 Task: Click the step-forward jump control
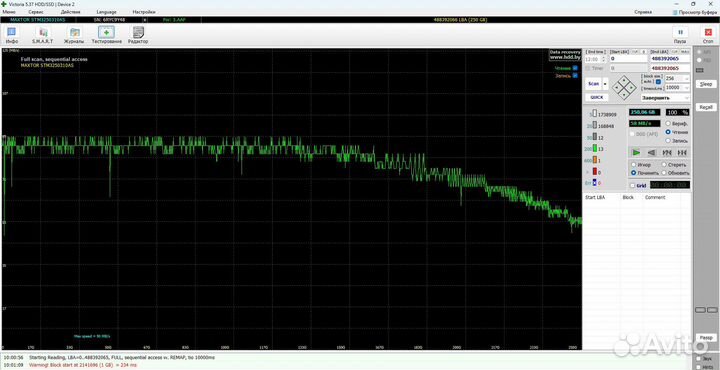[682, 152]
